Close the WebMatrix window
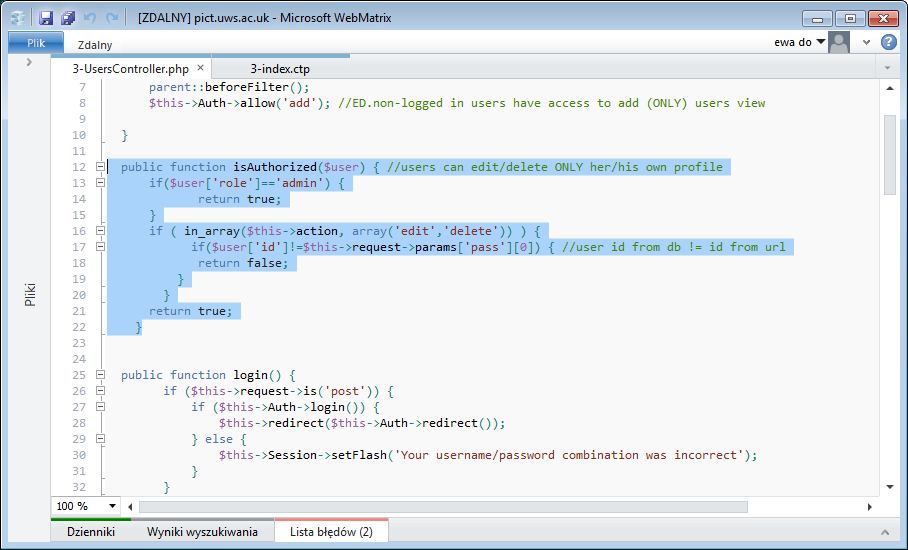 click(884, 19)
